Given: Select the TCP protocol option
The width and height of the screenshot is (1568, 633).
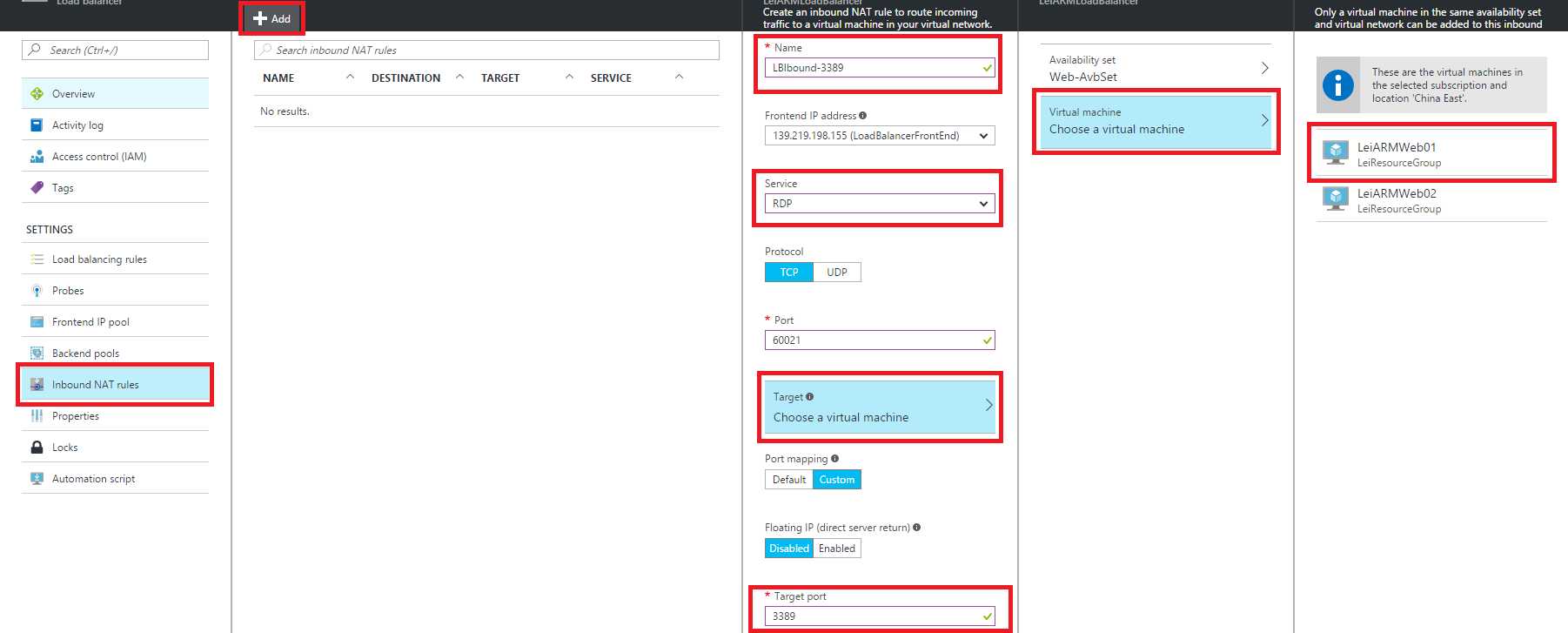Looking at the screenshot, I should [x=789, y=272].
